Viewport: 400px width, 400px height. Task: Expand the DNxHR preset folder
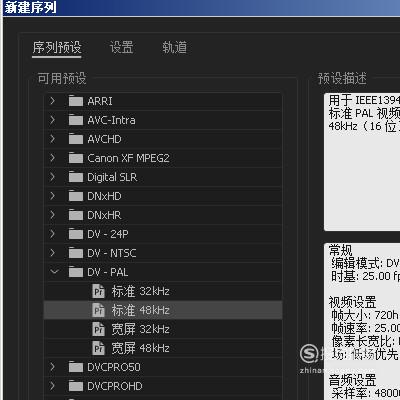[52, 215]
